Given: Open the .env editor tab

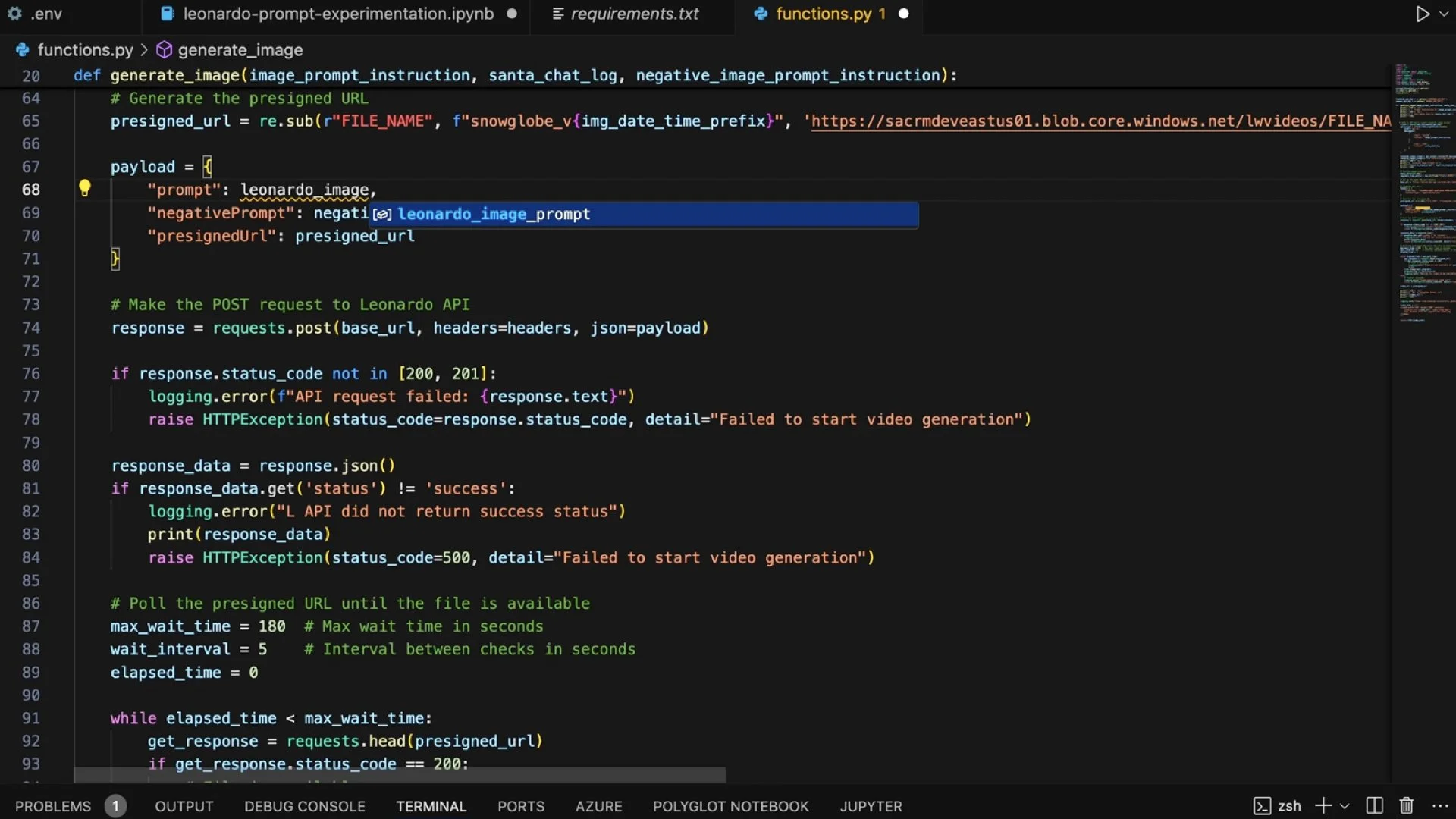Looking at the screenshot, I should [x=45, y=14].
